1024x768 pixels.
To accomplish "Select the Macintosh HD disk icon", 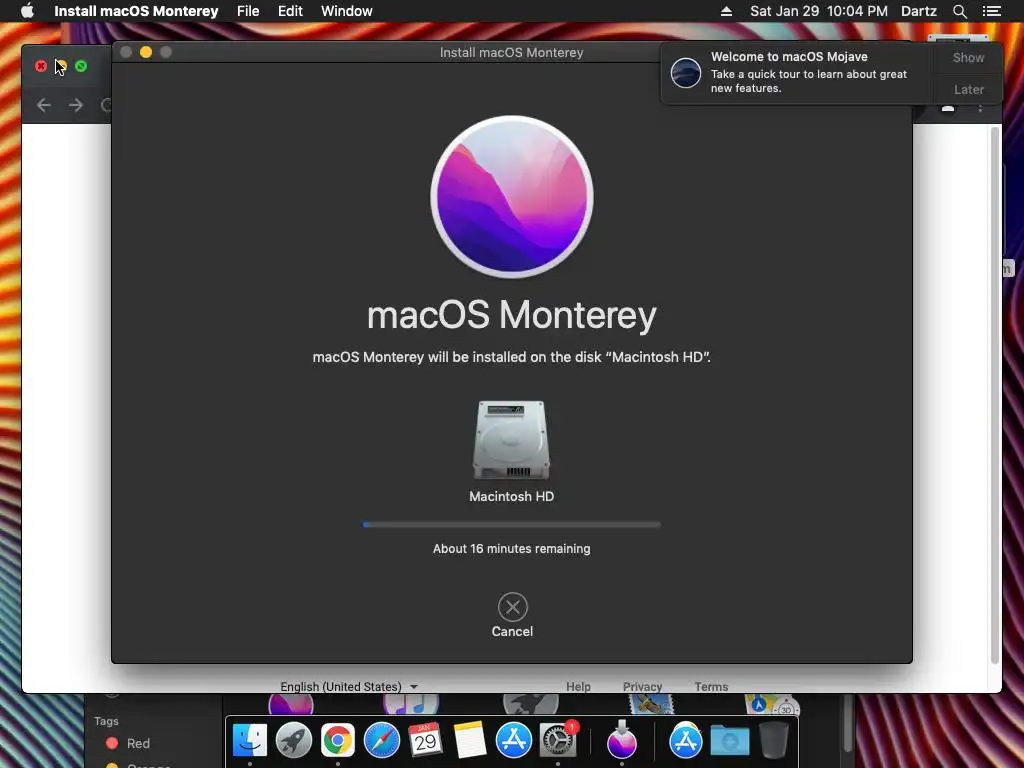I will point(511,440).
